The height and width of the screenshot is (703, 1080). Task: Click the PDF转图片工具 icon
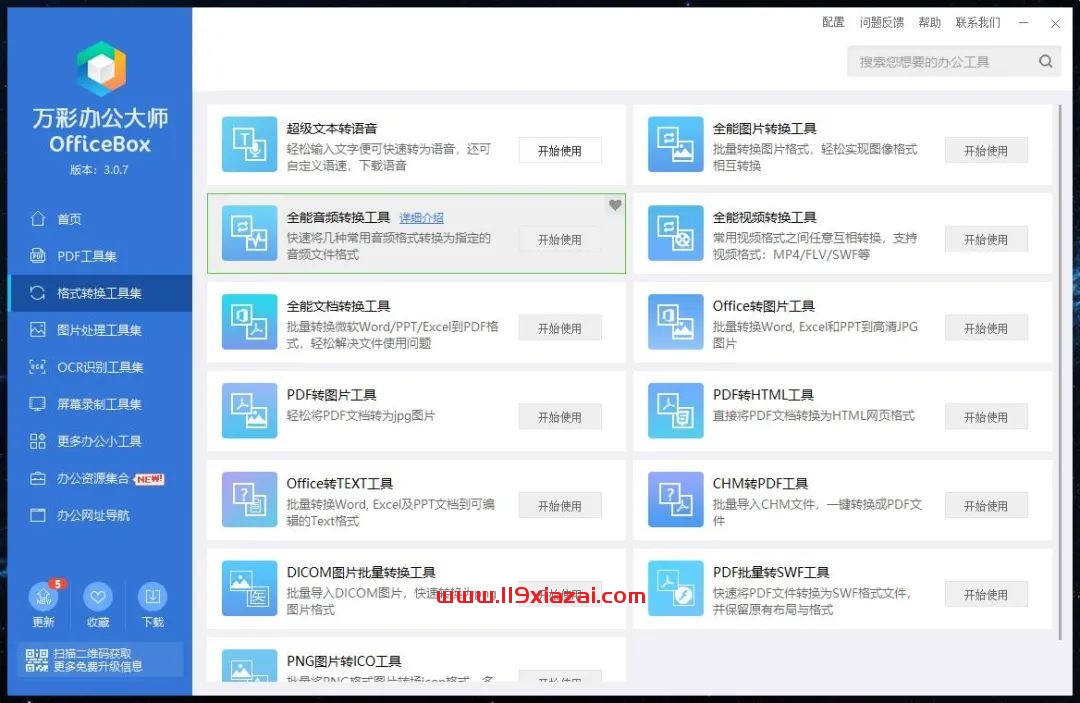tap(249, 411)
